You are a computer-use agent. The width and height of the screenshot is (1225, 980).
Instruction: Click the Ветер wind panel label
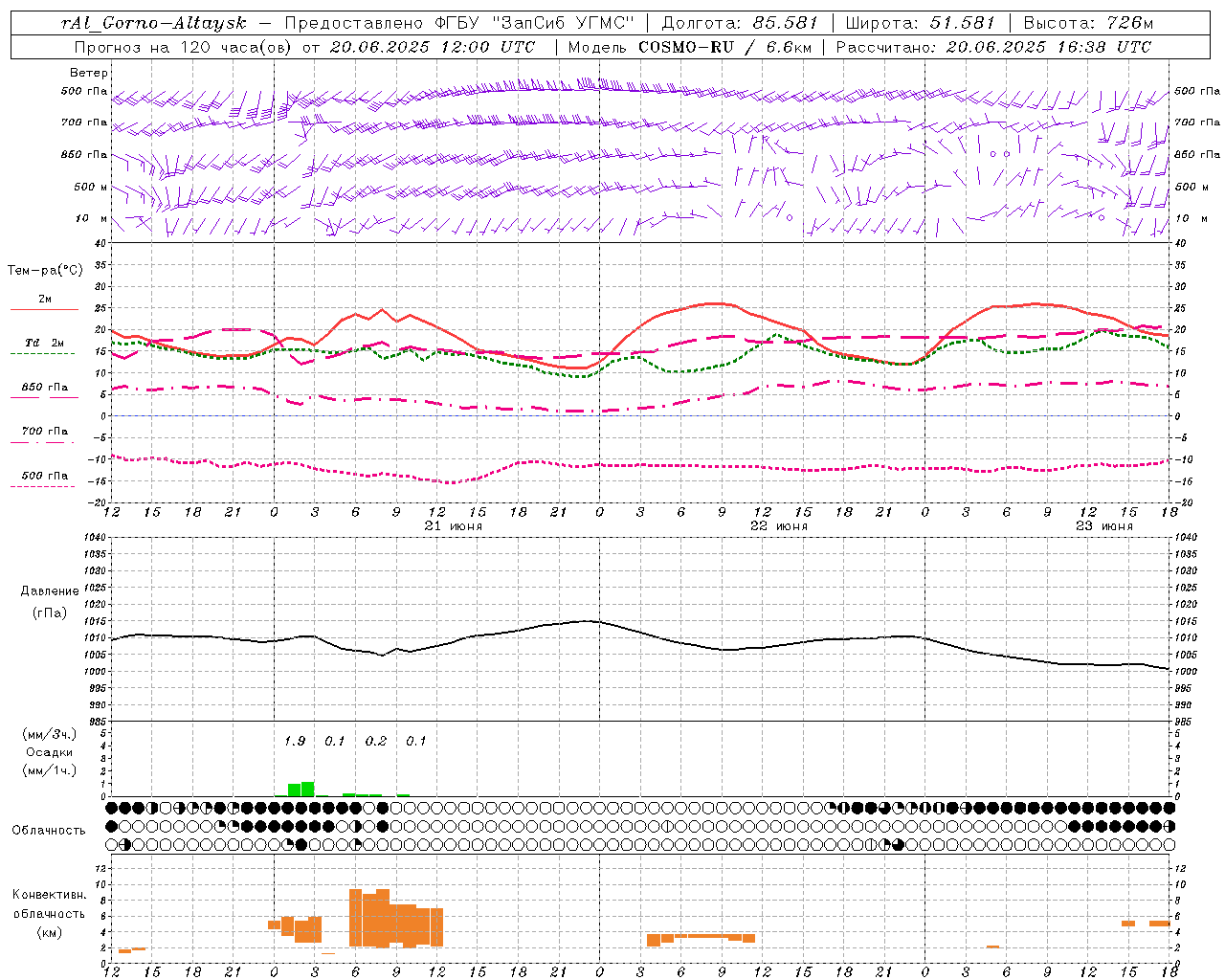(89, 73)
